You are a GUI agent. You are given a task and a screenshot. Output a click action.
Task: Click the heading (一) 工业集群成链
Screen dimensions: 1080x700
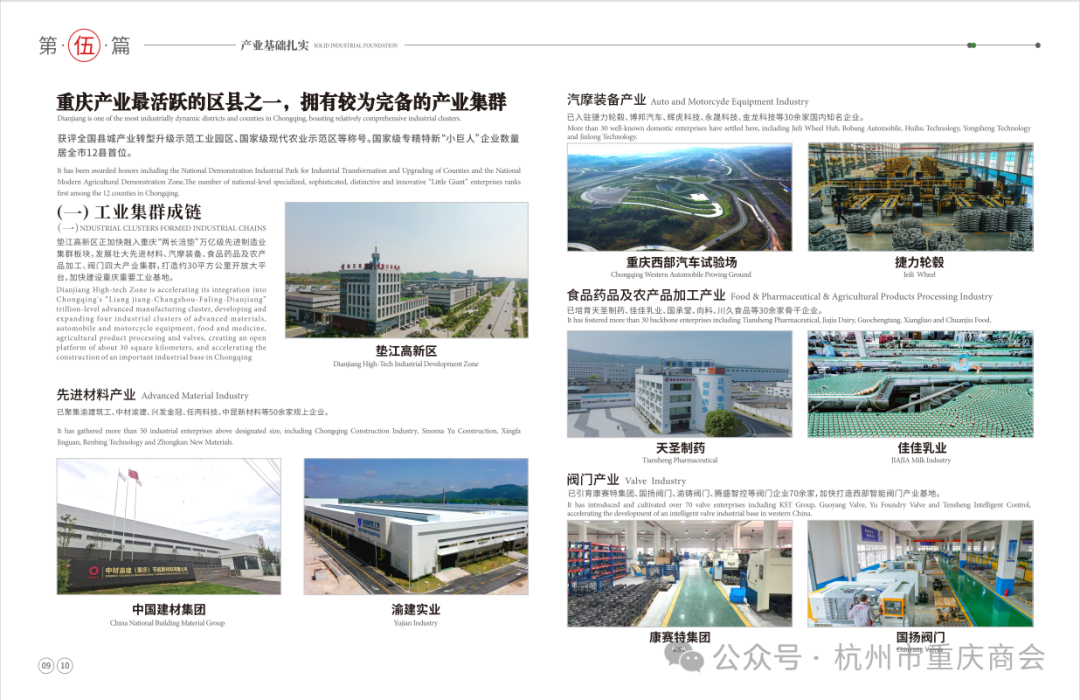click(x=129, y=212)
